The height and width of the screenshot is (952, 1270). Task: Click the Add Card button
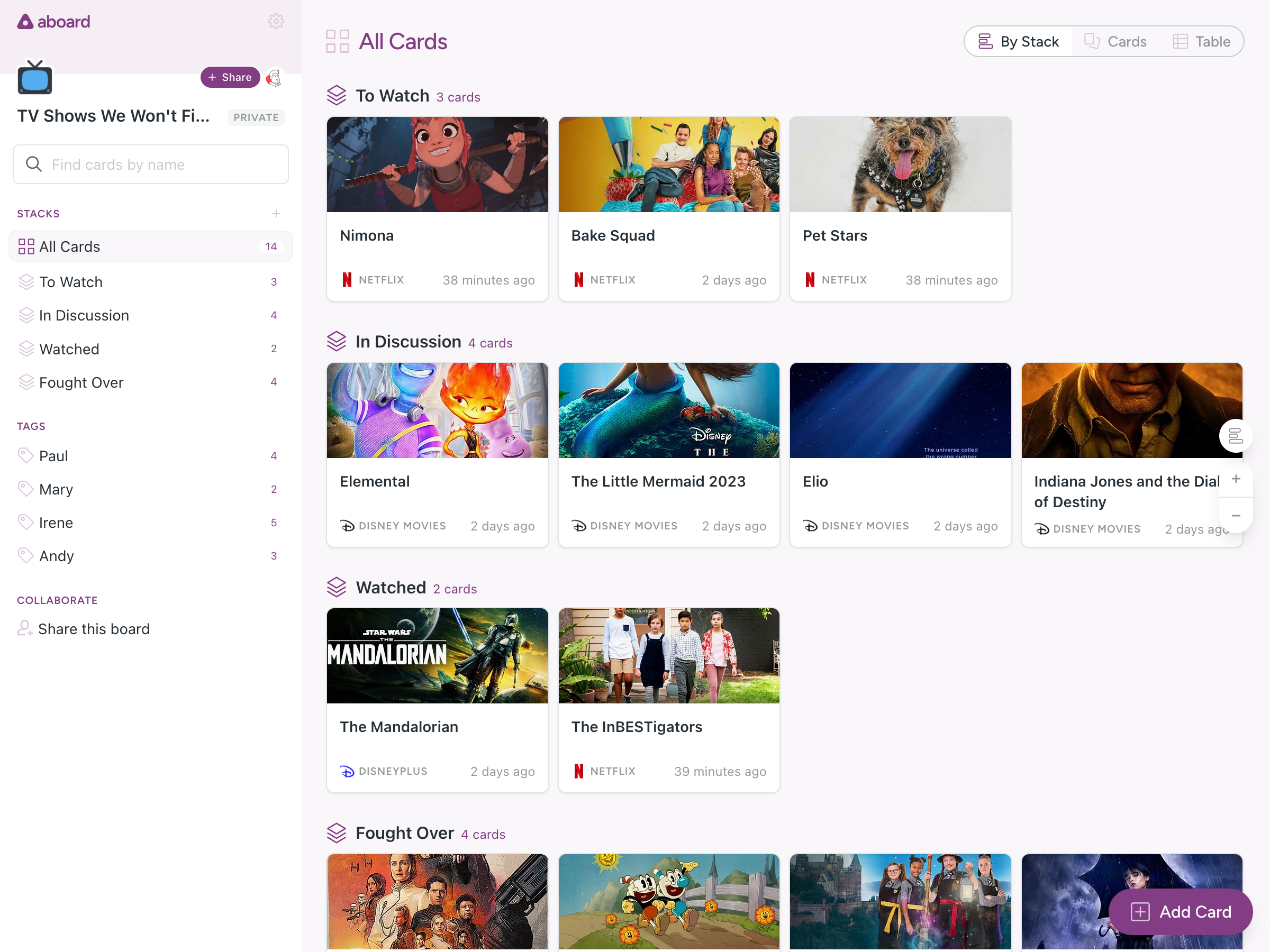pos(1180,911)
